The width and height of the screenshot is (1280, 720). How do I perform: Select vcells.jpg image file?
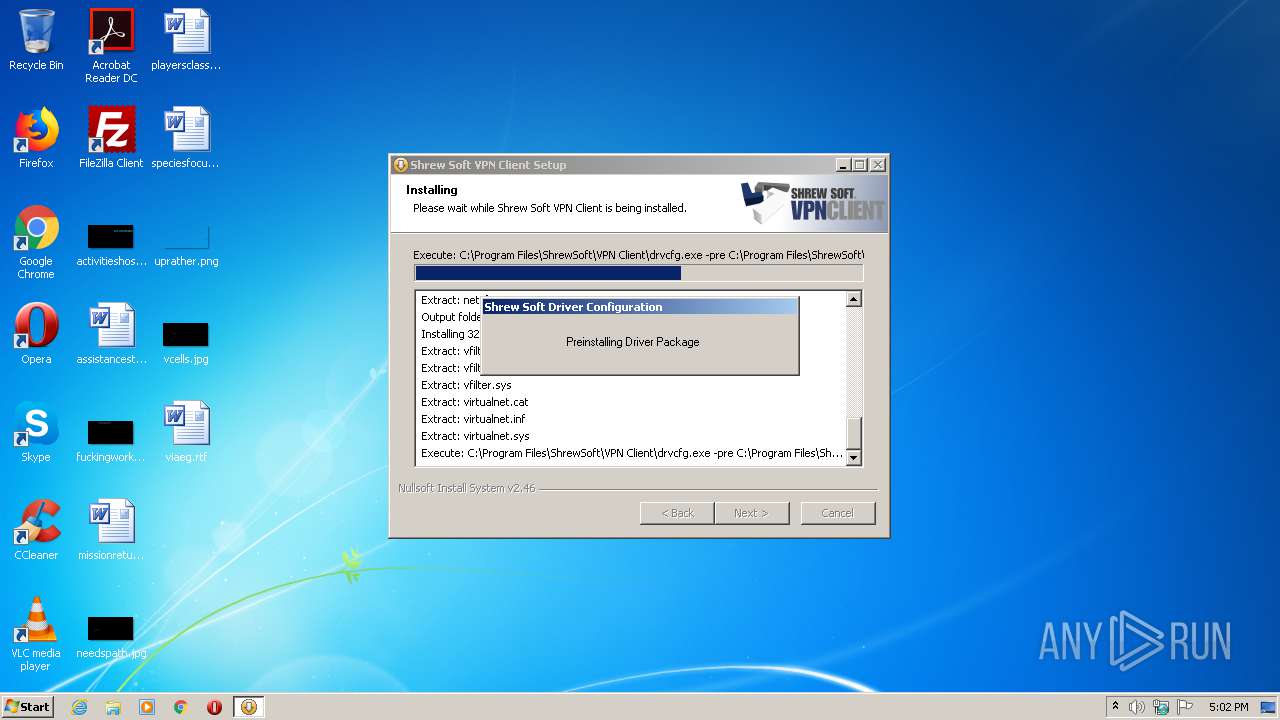[x=186, y=342]
